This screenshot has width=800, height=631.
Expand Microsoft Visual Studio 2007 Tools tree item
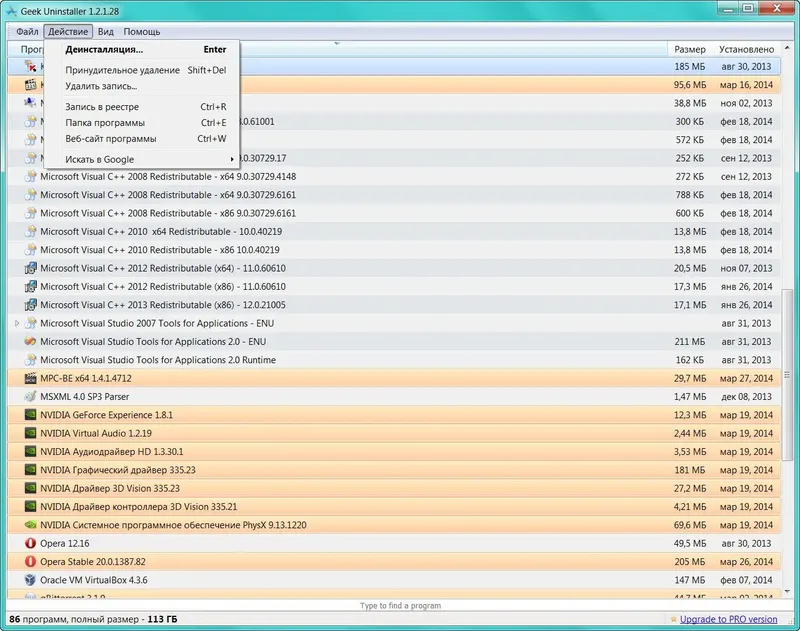[17, 323]
